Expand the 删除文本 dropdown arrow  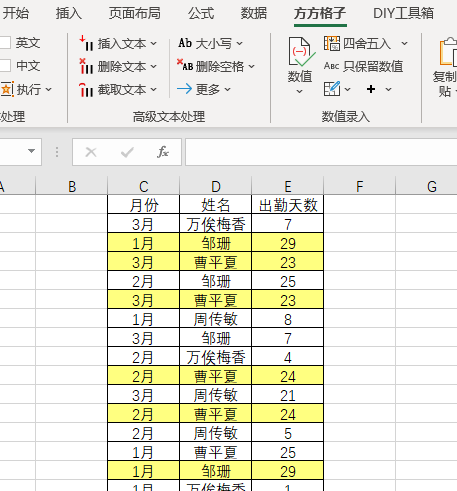click(x=153, y=67)
